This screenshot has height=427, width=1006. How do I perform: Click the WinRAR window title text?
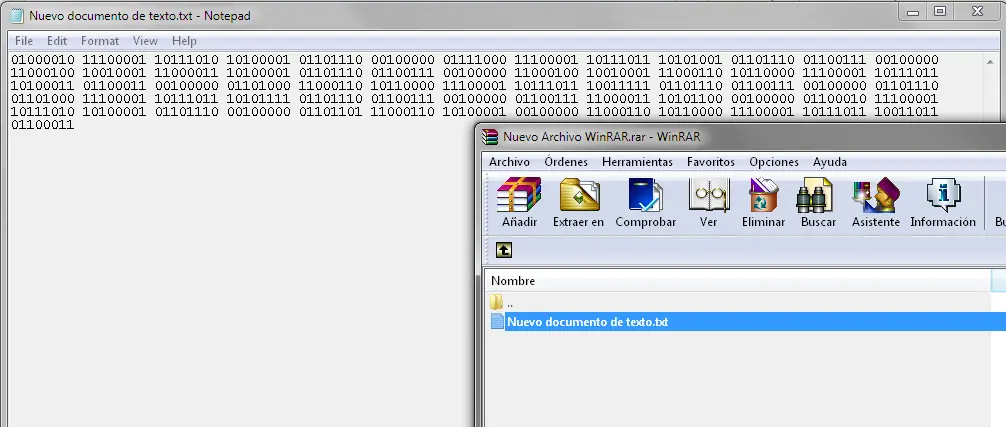[601, 137]
